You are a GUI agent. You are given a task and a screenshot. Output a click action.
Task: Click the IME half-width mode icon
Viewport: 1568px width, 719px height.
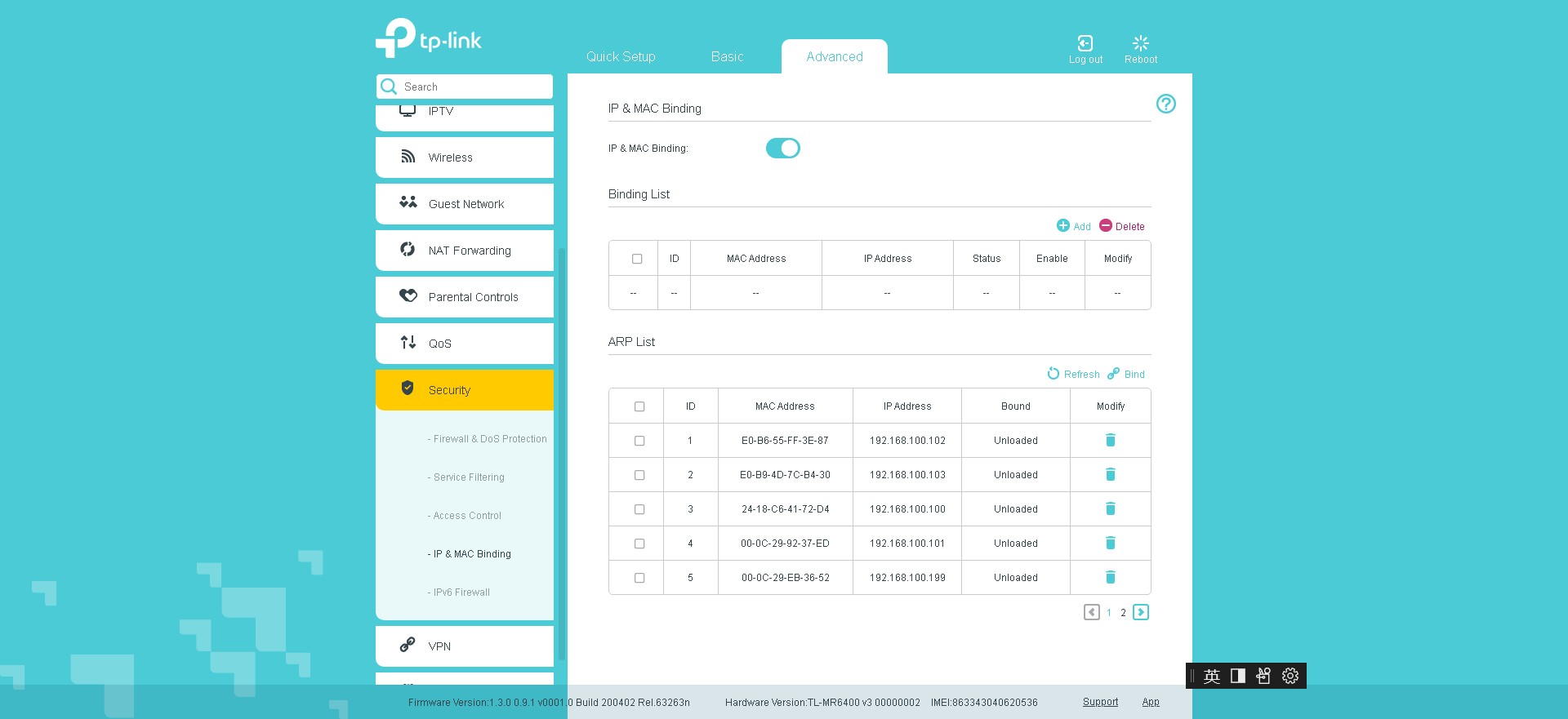point(1238,676)
